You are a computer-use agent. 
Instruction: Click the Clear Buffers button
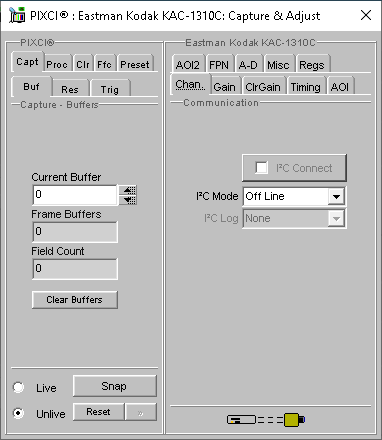[x=75, y=300]
